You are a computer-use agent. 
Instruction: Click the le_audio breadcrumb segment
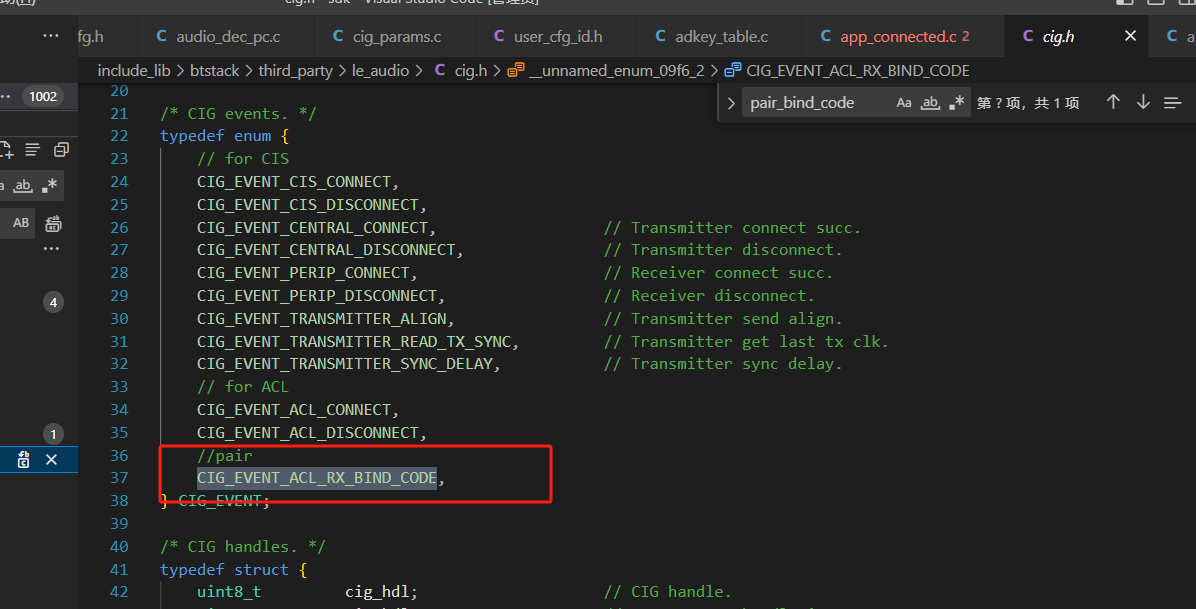381,71
